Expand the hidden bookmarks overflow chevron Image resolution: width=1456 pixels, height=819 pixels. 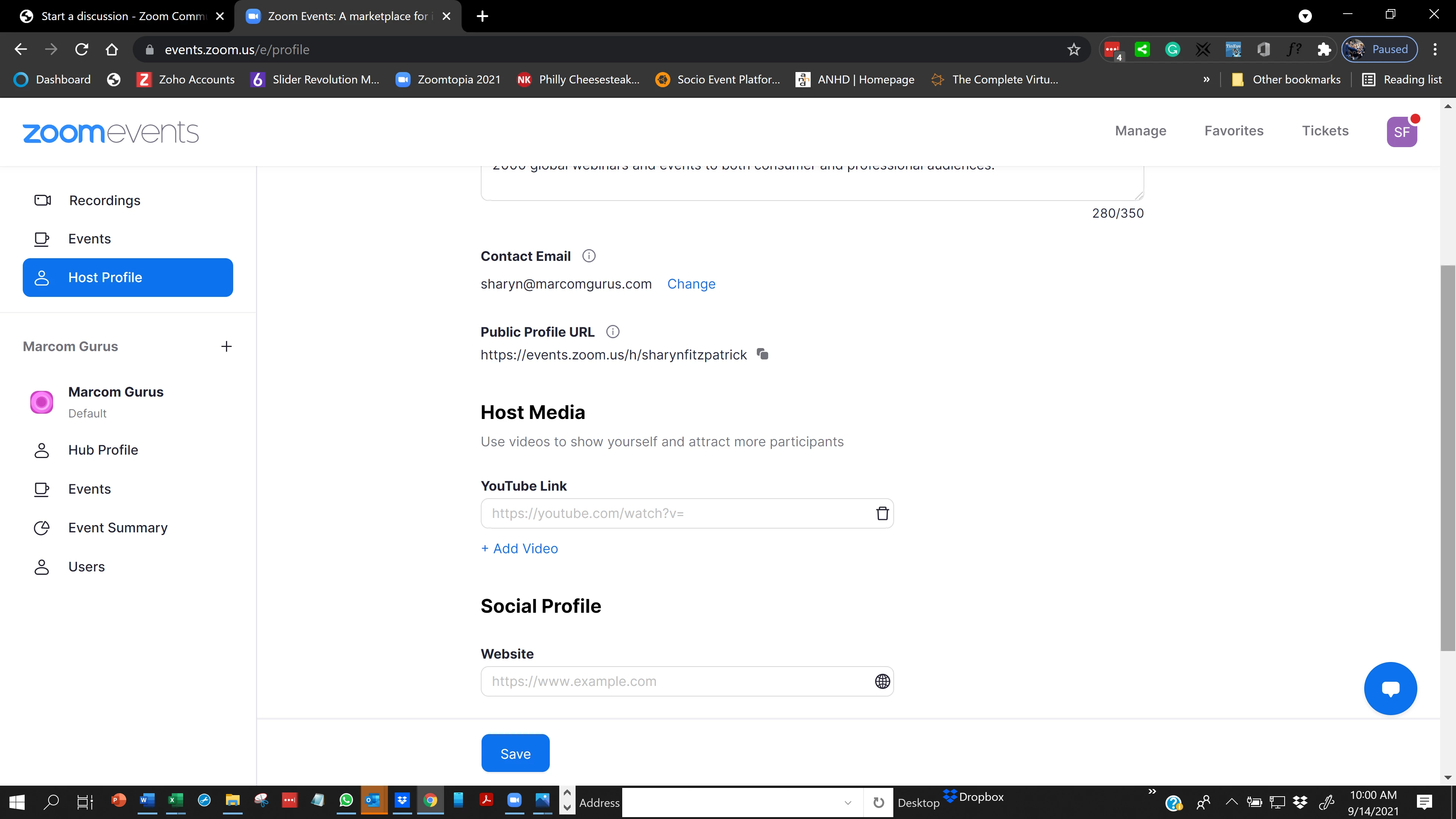(1206, 80)
